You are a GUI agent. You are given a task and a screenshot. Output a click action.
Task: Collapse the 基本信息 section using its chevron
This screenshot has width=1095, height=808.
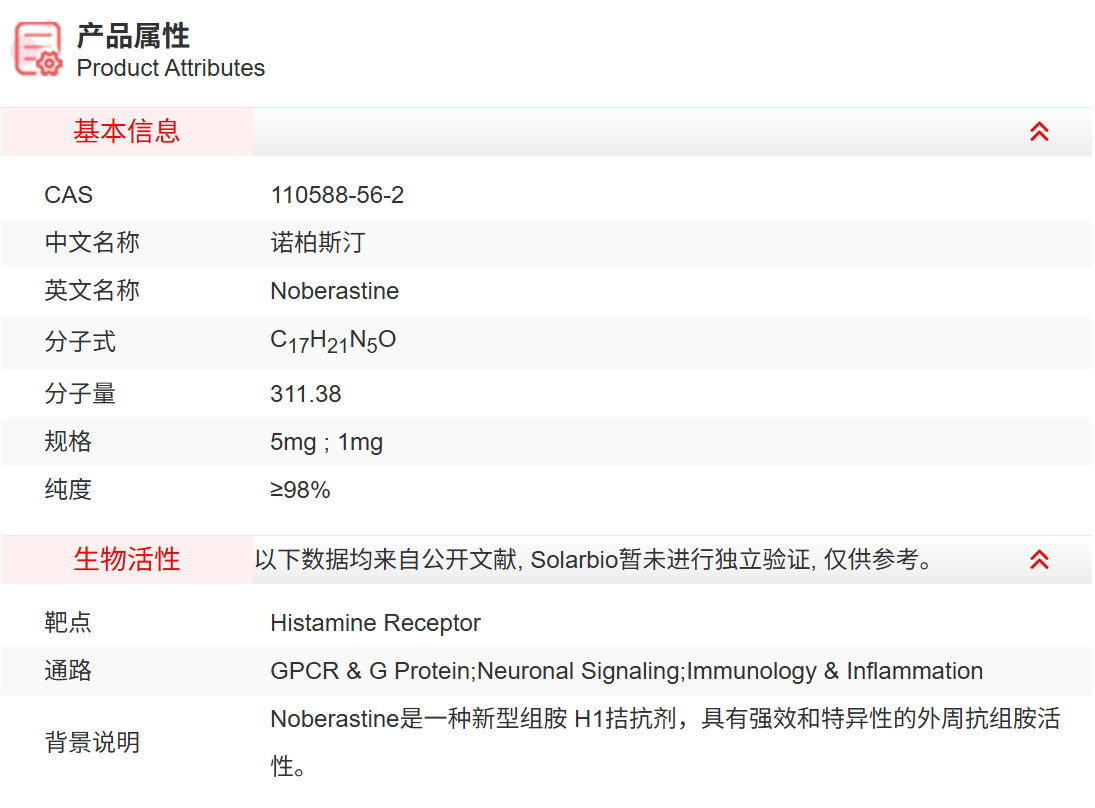[x=1039, y=132]
